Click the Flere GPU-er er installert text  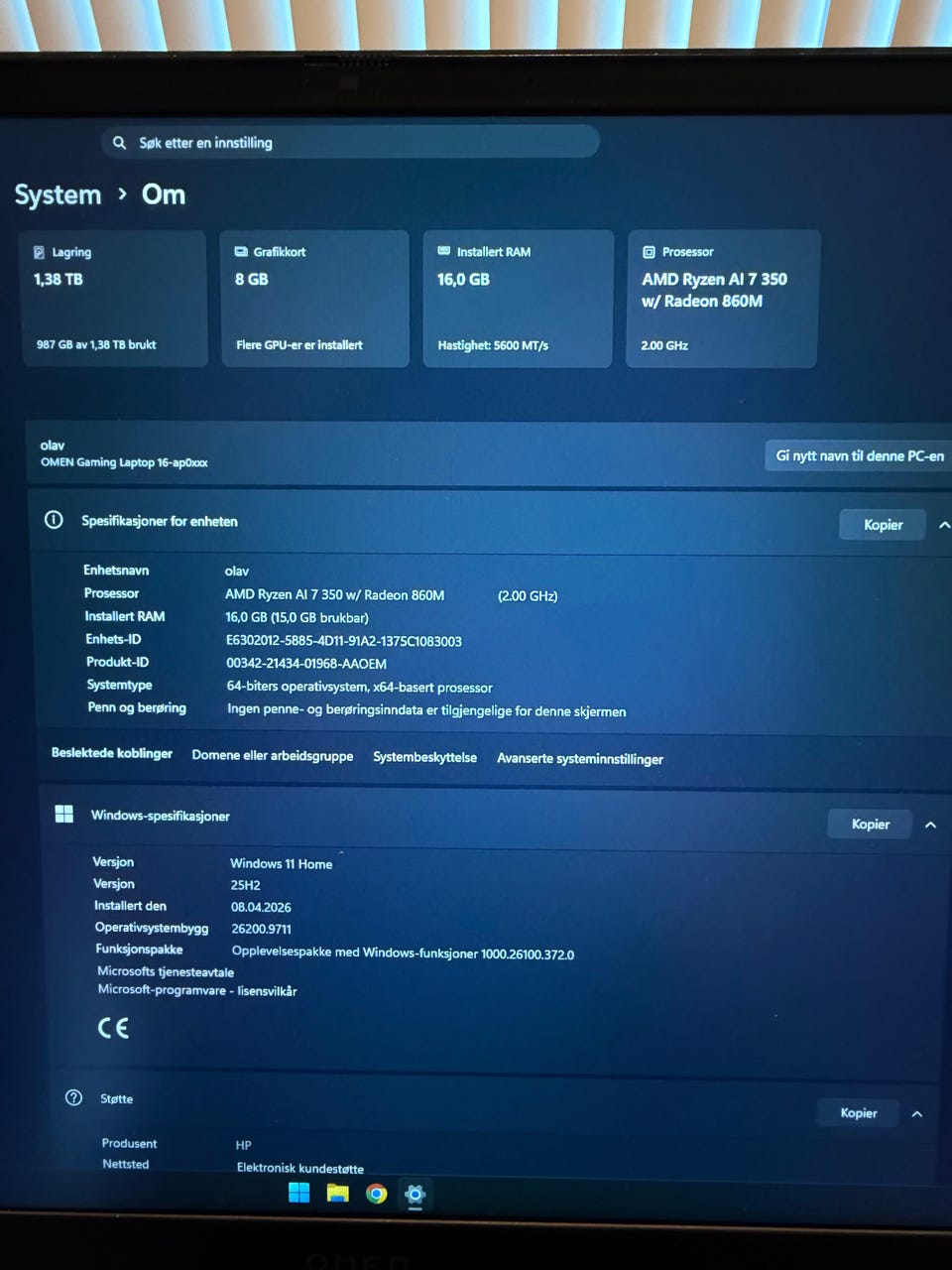[299, 345]
